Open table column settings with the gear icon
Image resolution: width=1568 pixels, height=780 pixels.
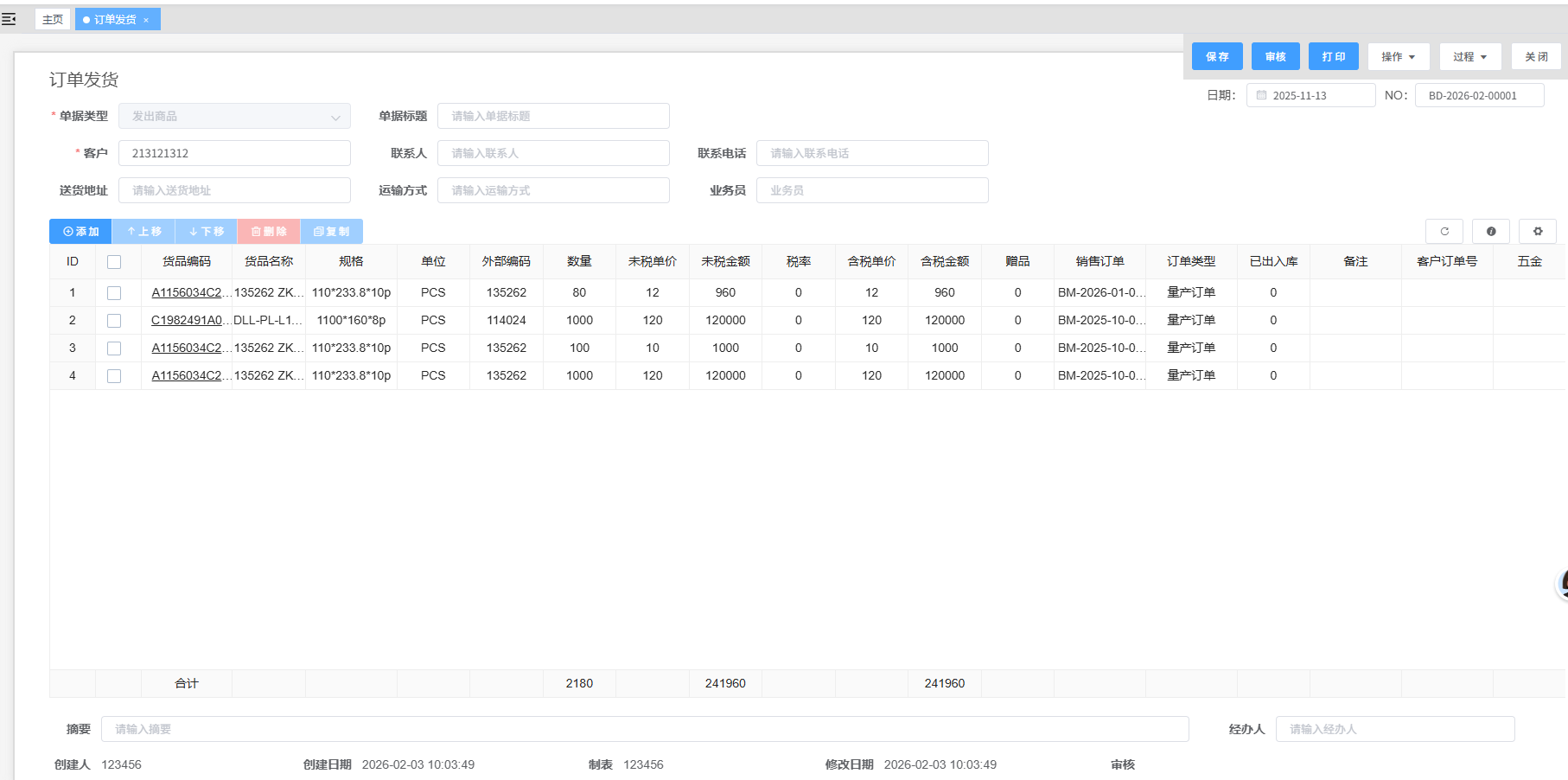pyautogui.click(x=1537, y=232)
